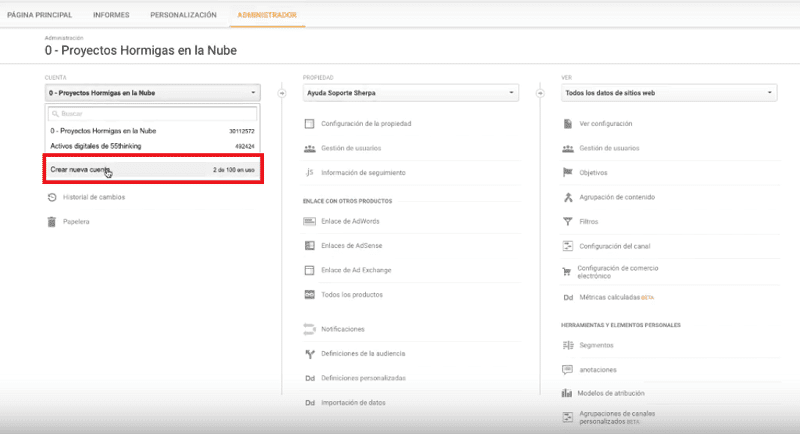
Task: Collapse the Cuenta account dropdown
Action: point(153,93)
